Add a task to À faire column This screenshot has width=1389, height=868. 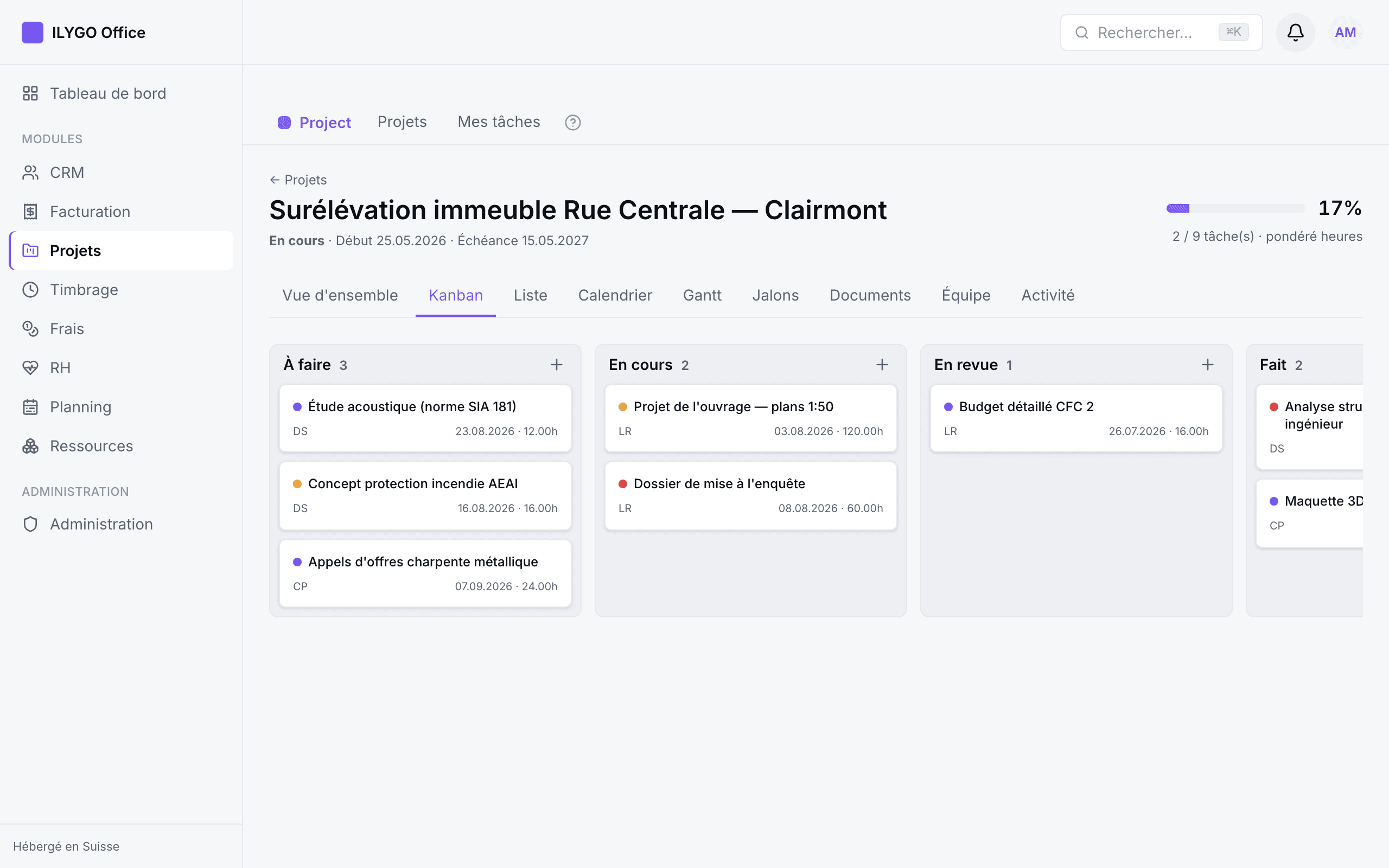click(x=556, y=365)
